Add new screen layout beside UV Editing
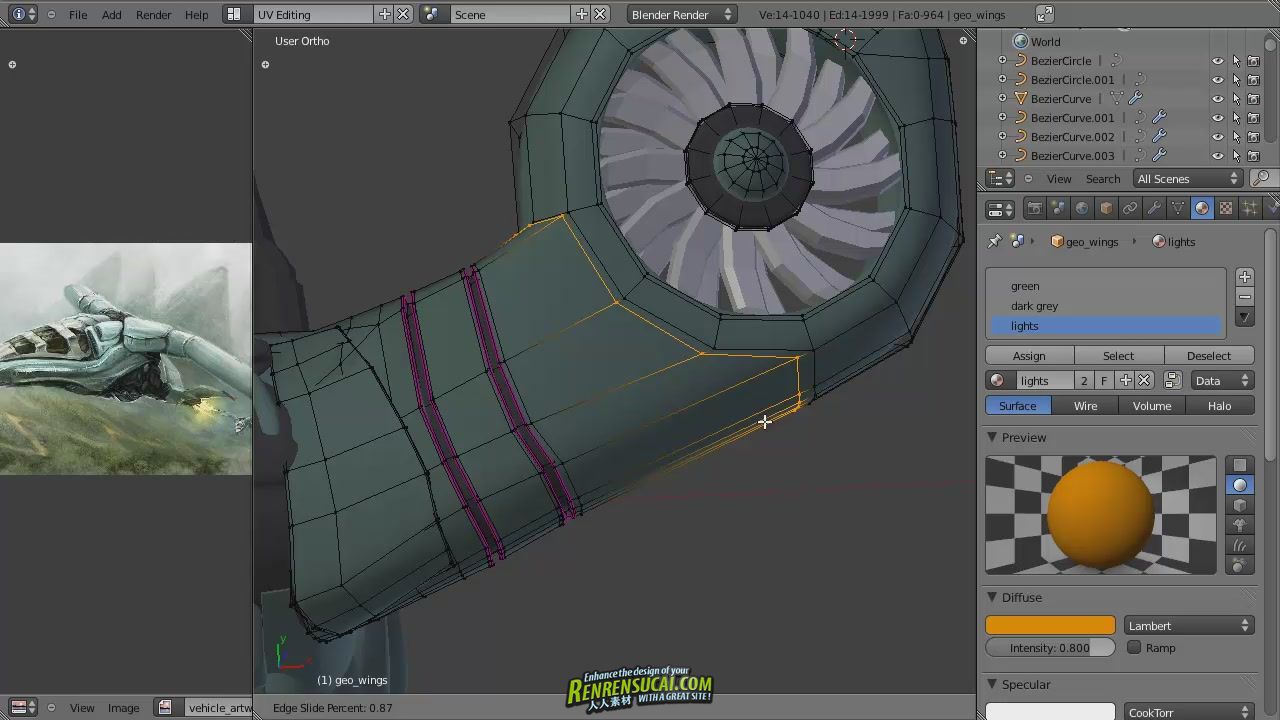This screenshot has width=1280, height=720. coord(385,14)
